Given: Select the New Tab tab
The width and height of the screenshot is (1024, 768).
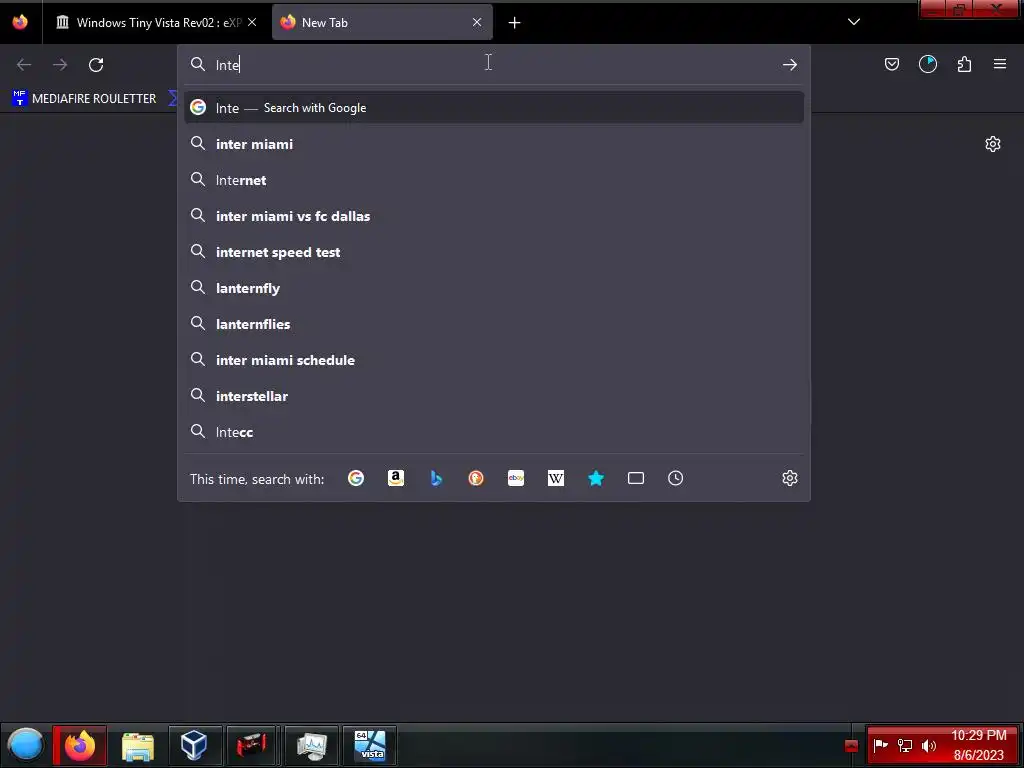Looking at the screenshot, I should (382, 22).
